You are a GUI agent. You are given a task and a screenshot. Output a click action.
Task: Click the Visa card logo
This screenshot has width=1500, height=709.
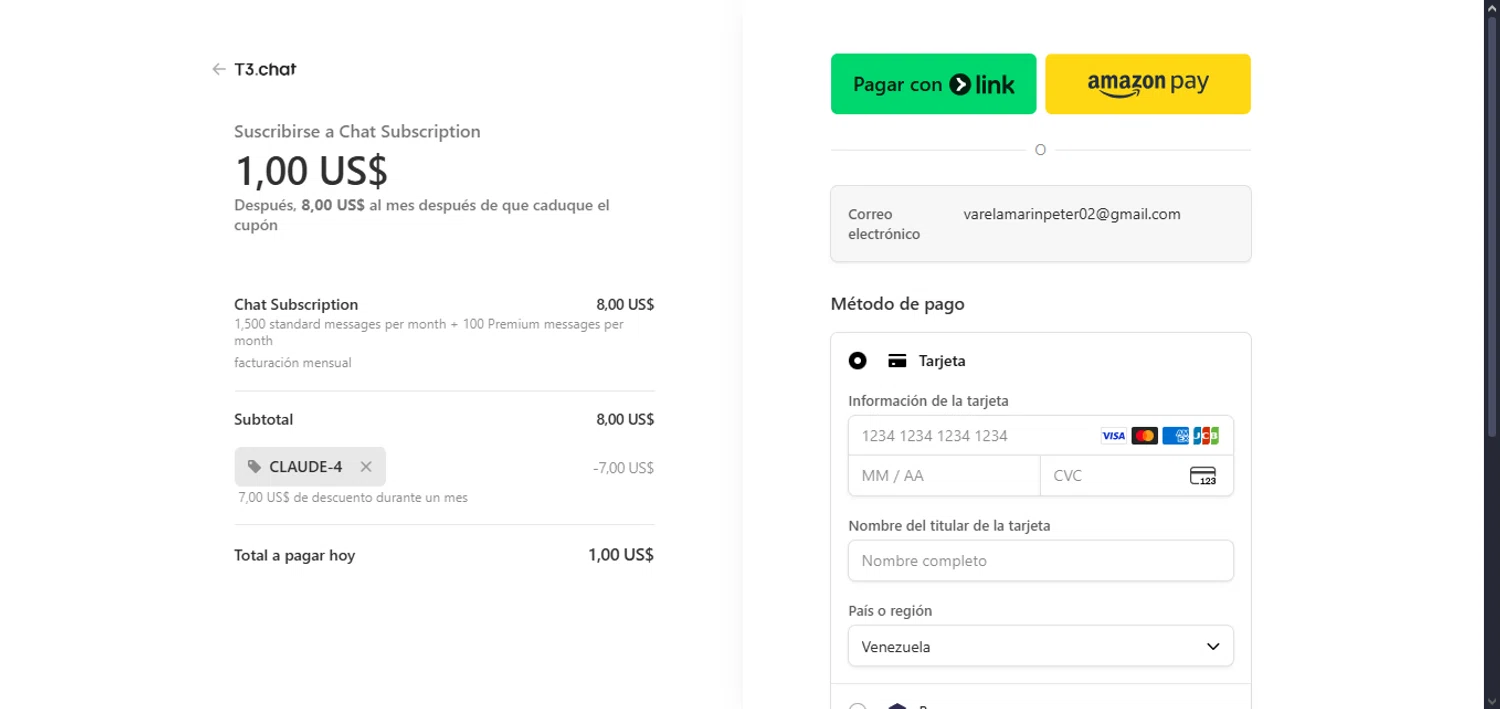pyautogui.click(x=1113, y=436)
